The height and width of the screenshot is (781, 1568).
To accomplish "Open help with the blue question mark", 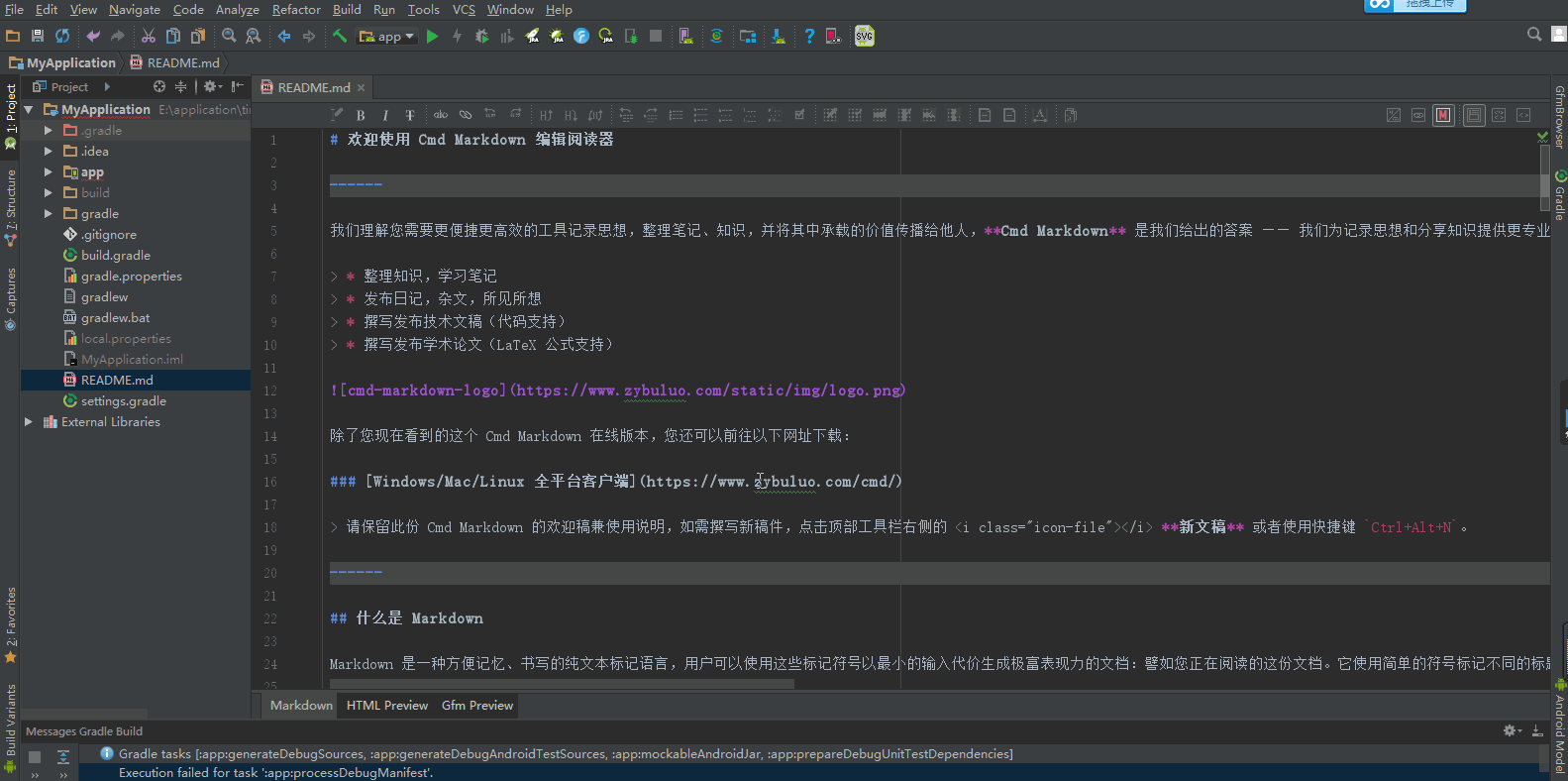I will [809, 36].
